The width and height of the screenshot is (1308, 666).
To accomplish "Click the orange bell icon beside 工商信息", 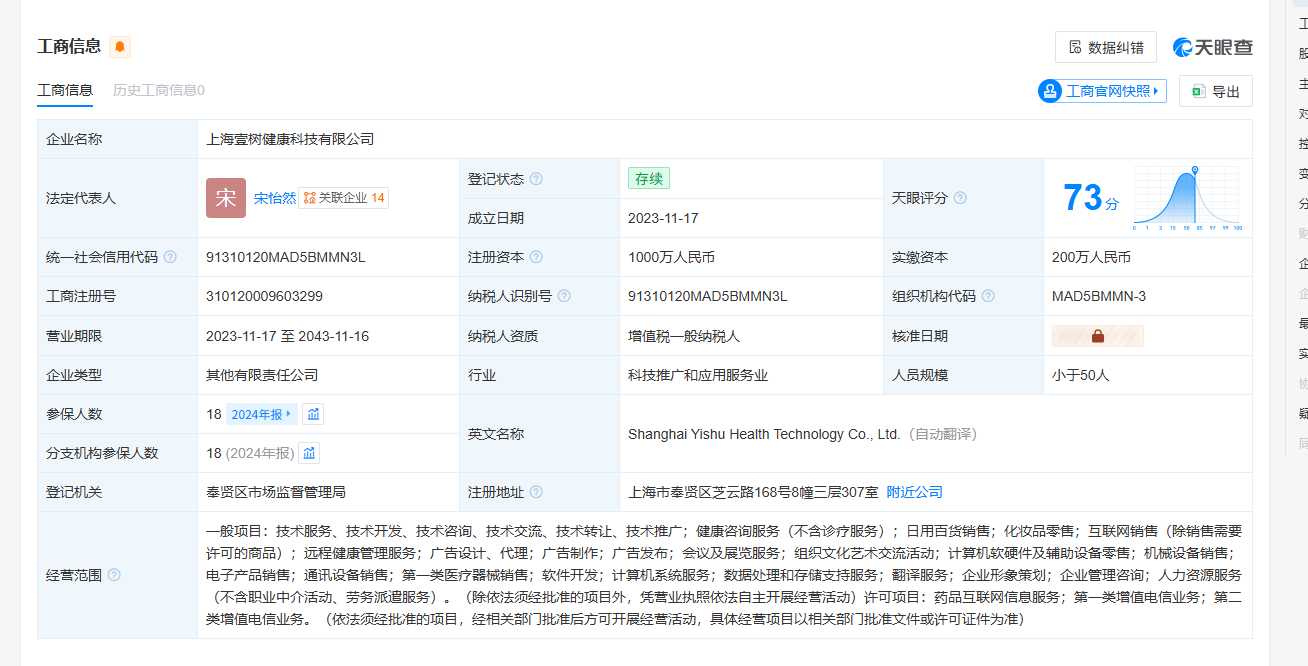I will (x=120, y=47).
